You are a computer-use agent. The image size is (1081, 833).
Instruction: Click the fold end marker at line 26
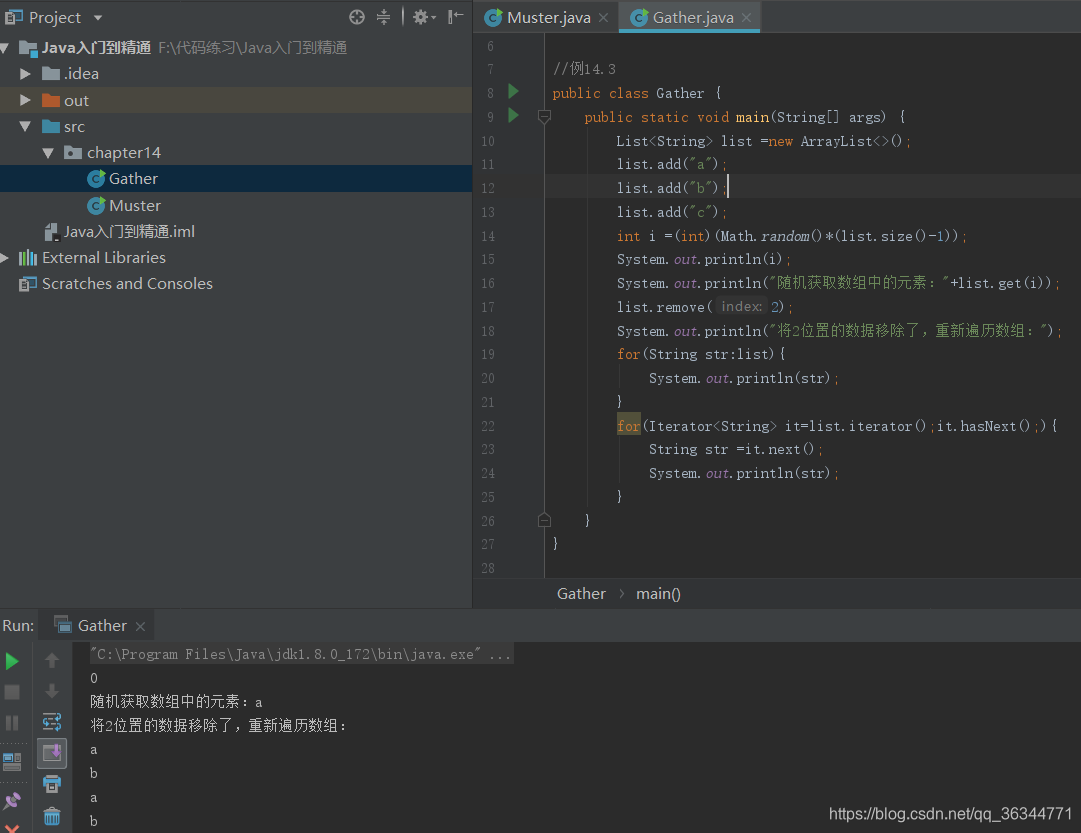[x=544, y=520]
